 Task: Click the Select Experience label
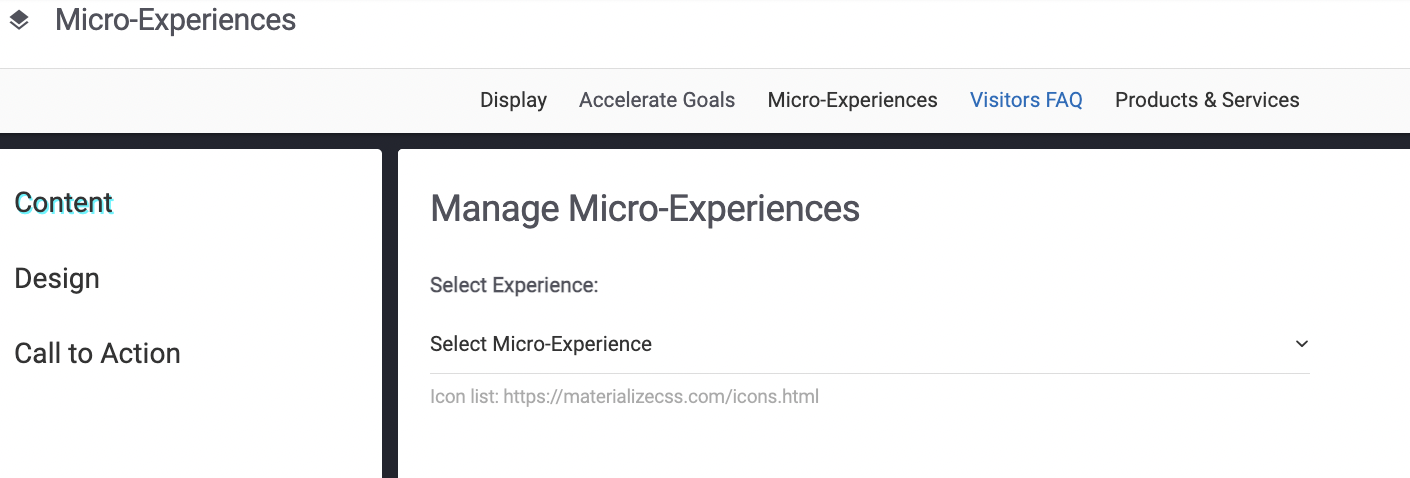pyautogui.click(x=513, y=286)
